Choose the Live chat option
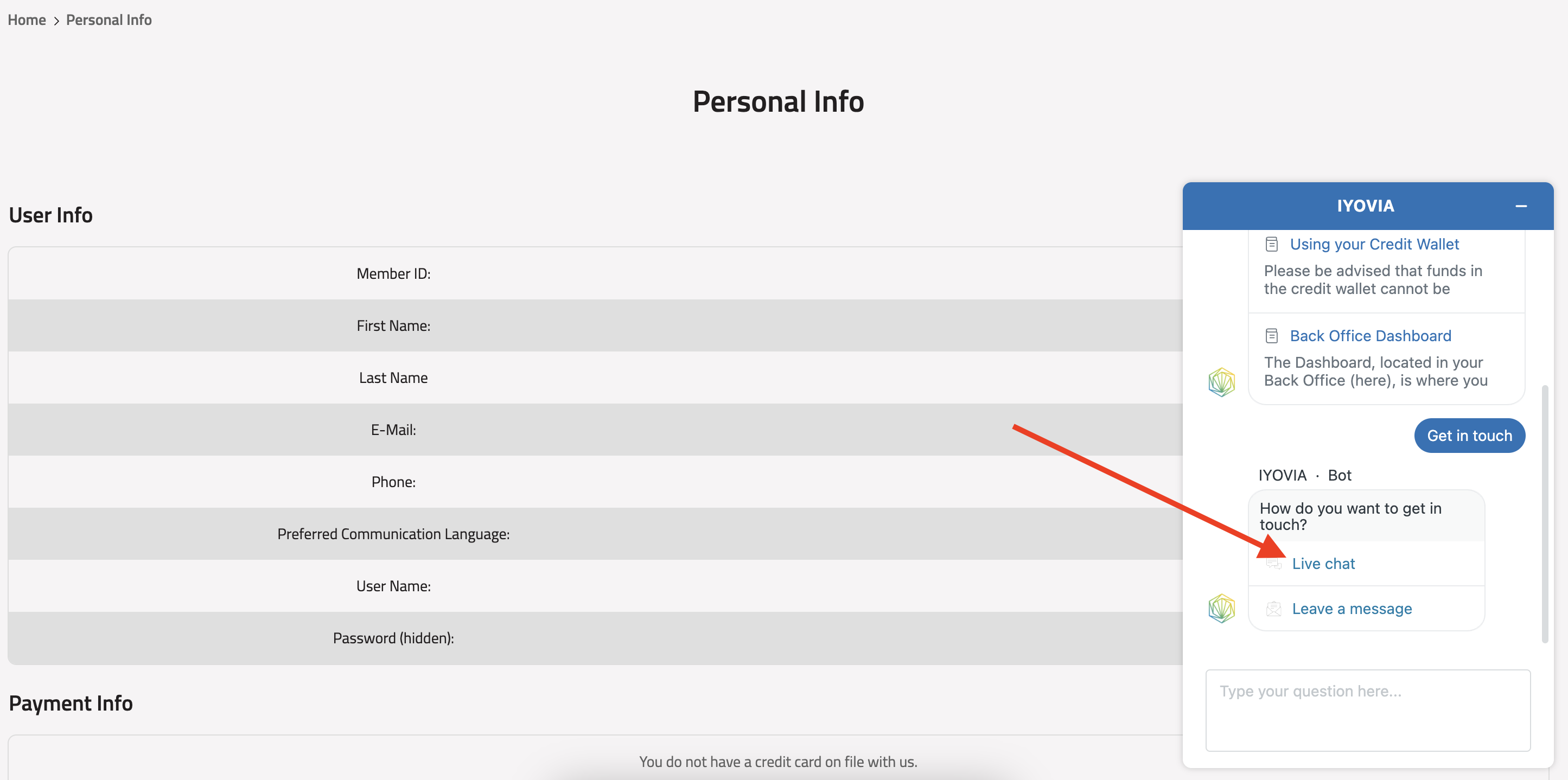Image resolution: width=1568 pixels, height=780 pixels. [x=1323, y=564]
